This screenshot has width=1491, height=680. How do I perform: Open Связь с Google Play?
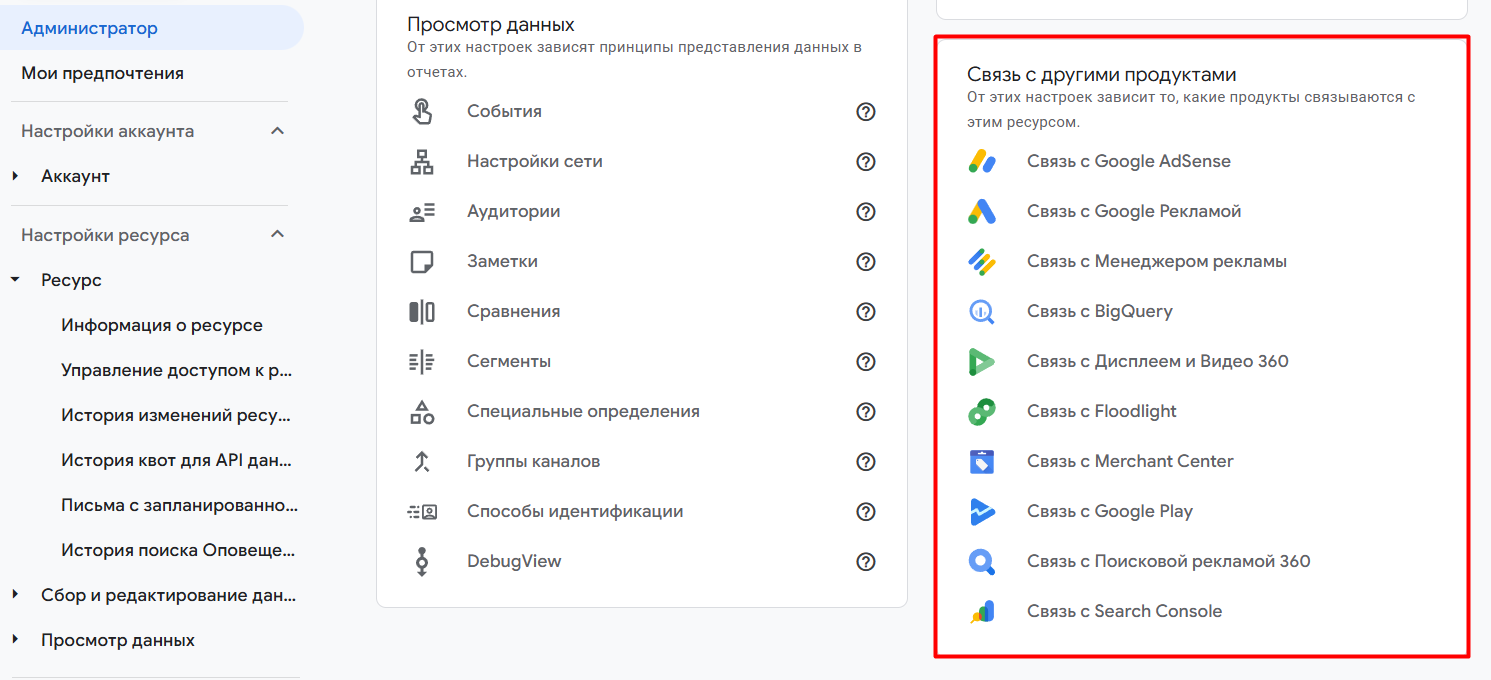point(1110,511)
